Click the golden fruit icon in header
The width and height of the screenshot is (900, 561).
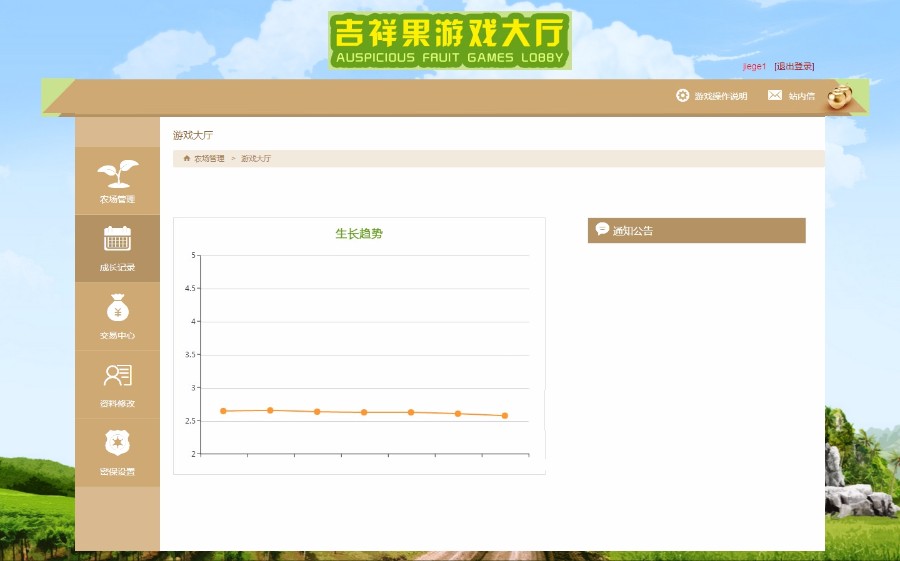pyautogui.click(x=840, y=96)
